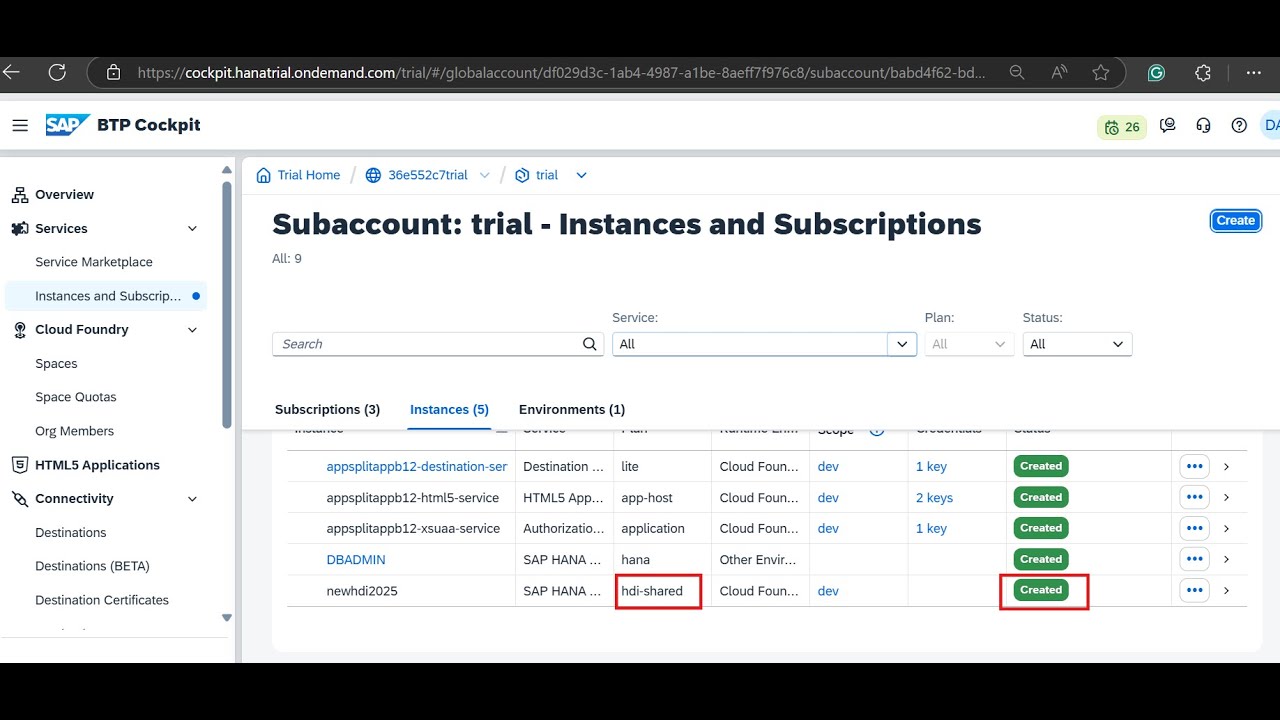Open Destination Certificates in sidebar
This screenshot has height=720, width=1280.
[x=102, y=600]
